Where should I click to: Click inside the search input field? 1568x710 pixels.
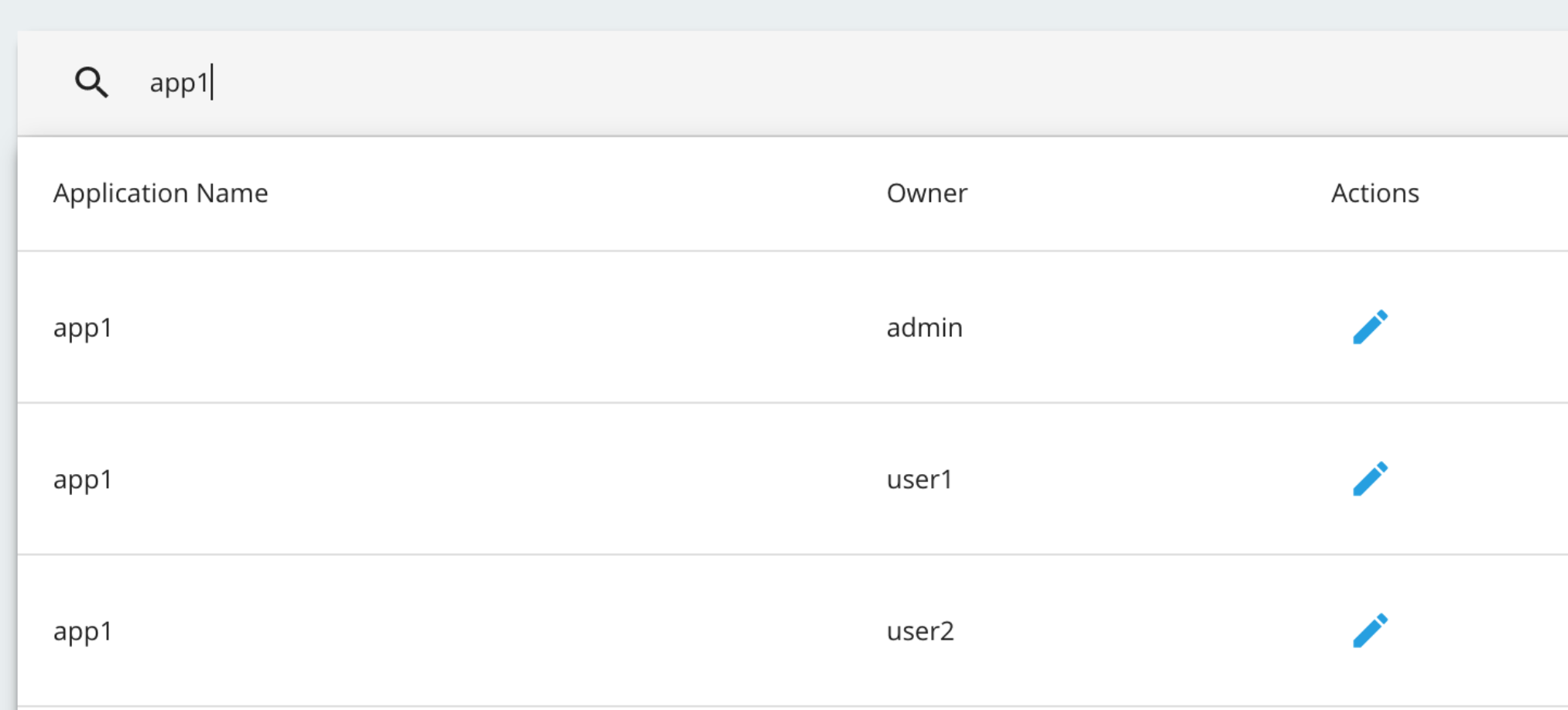tap(310, 82)
